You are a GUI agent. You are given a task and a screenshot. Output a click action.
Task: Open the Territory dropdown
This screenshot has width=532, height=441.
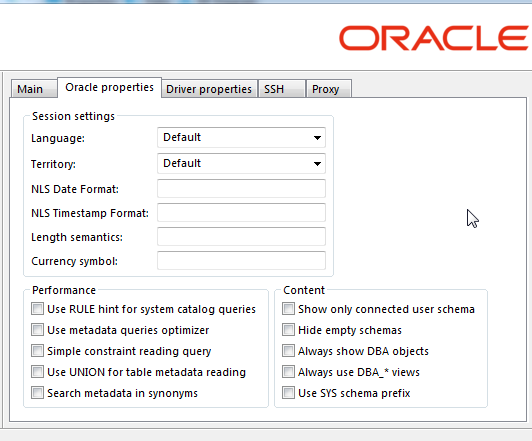click(x=241, y=164)
